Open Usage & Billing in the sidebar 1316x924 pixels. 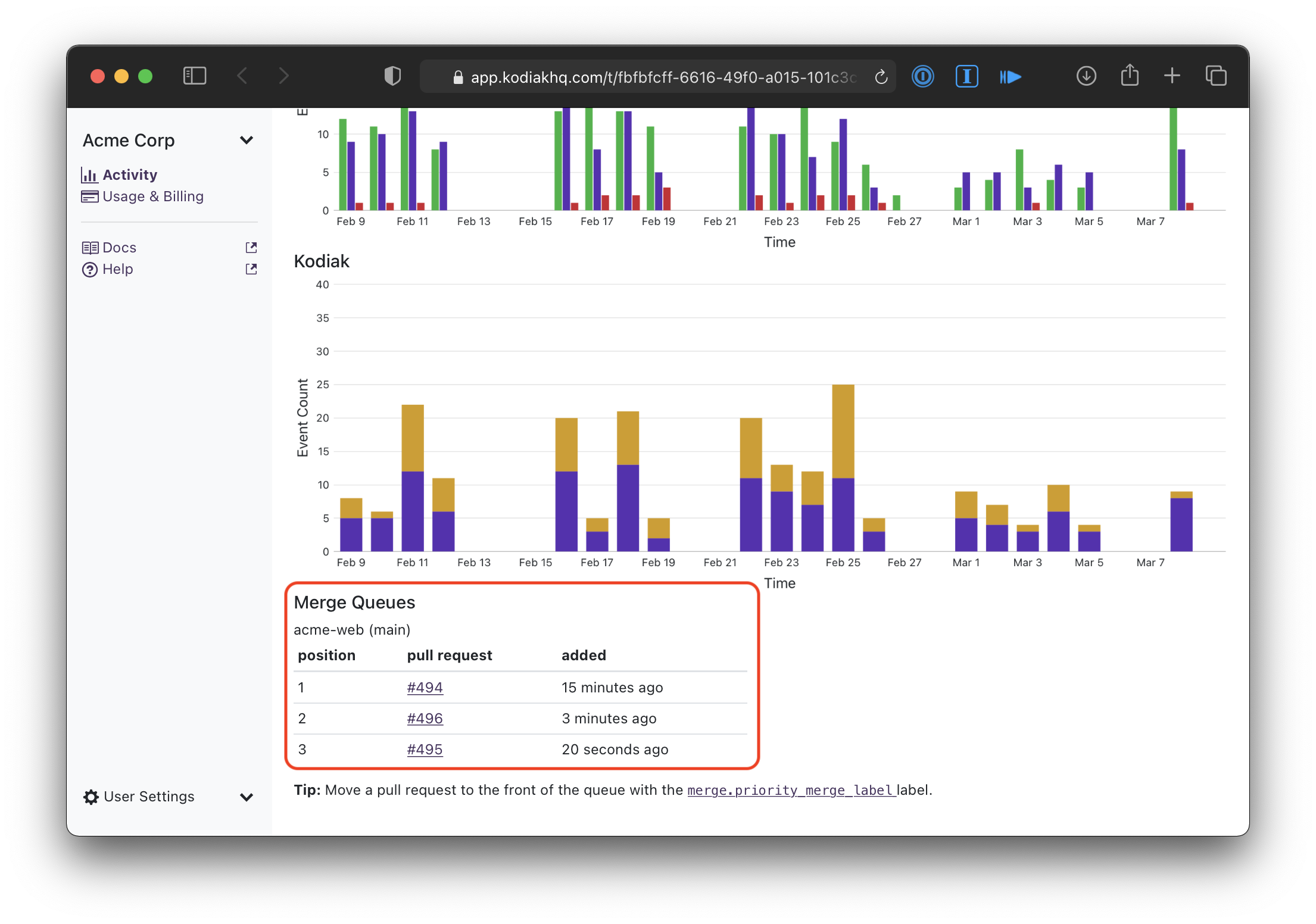pyautogui.click(x=152, y=196)
